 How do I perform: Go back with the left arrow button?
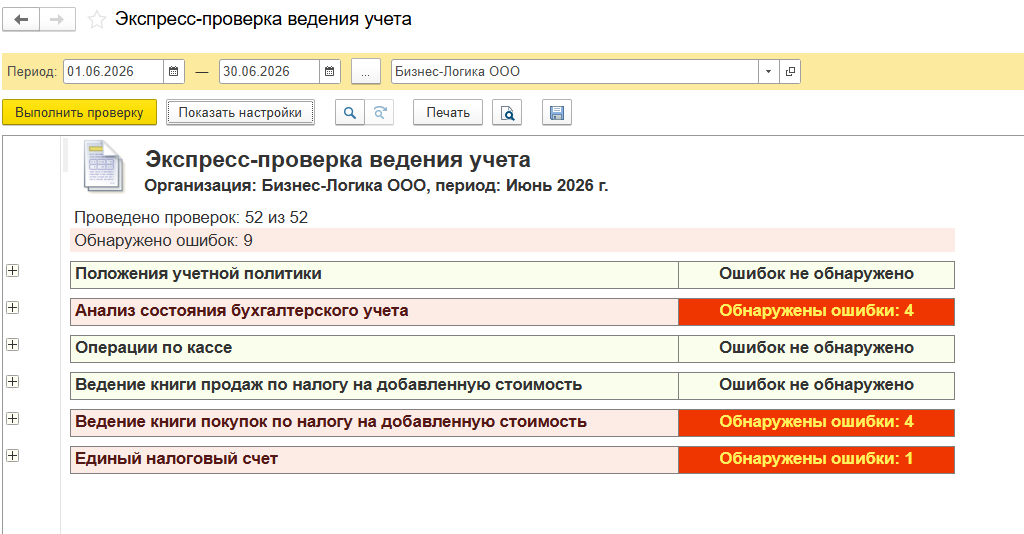coord(21,20)
